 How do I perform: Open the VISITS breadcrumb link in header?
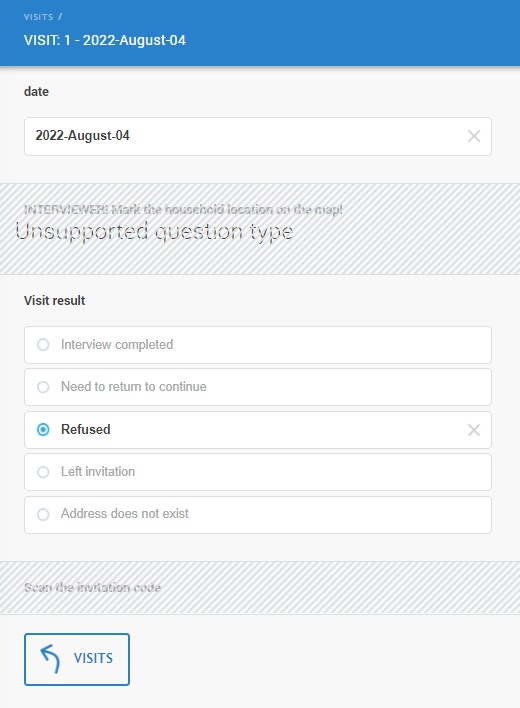pos(38,17)
